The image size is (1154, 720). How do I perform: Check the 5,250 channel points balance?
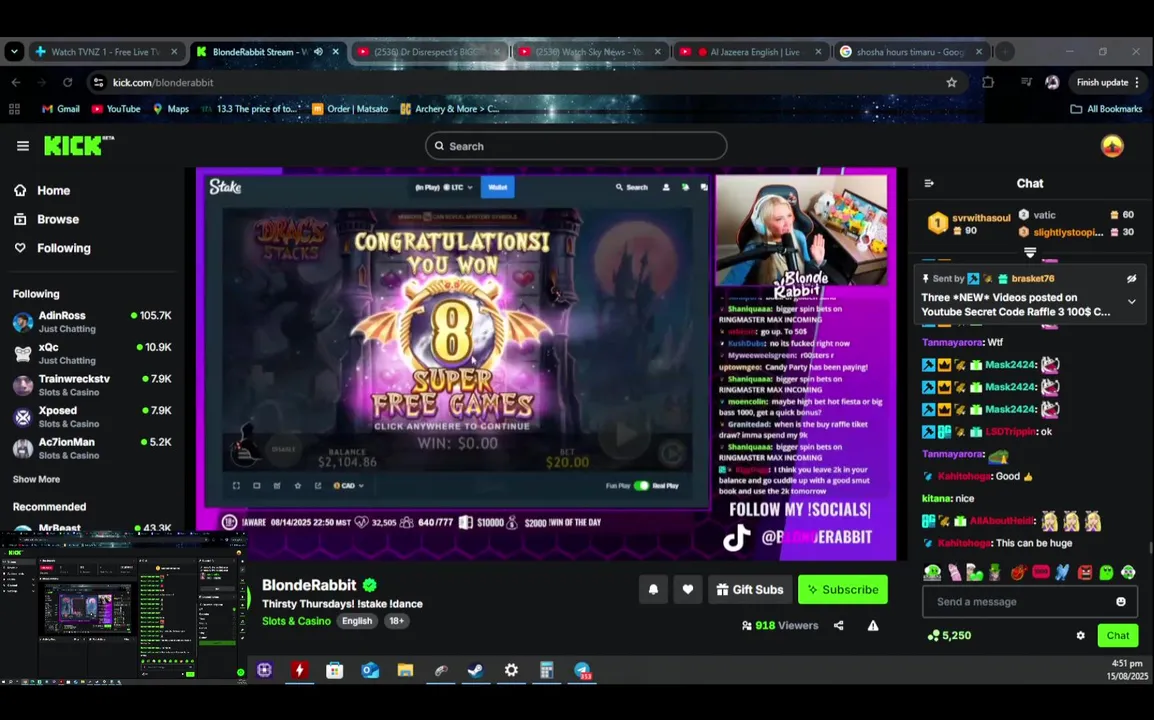pyautogui.click(x=949, y=635)
